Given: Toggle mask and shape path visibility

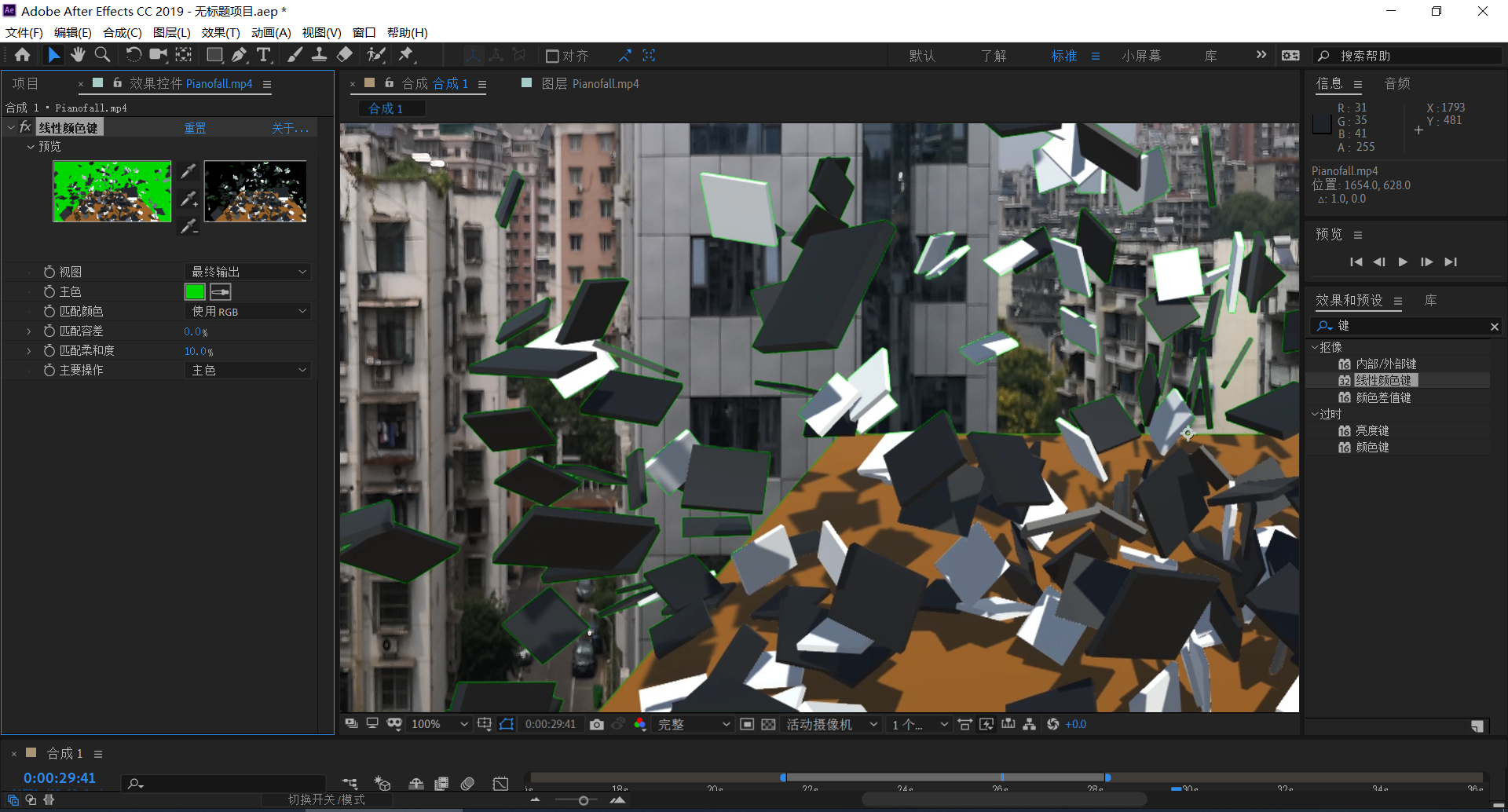Looking at the screenshot, I should pos(507,724).
